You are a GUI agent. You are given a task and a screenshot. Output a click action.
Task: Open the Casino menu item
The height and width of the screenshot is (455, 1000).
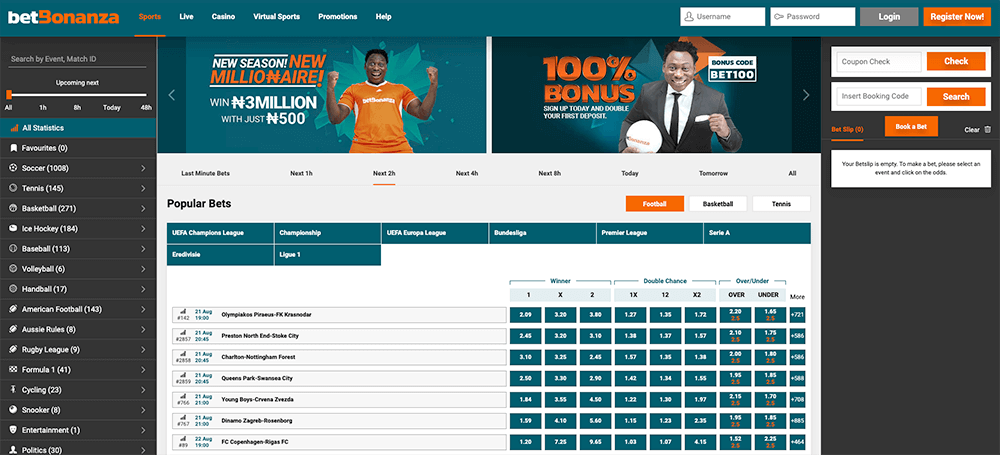[x=223, y=17]
